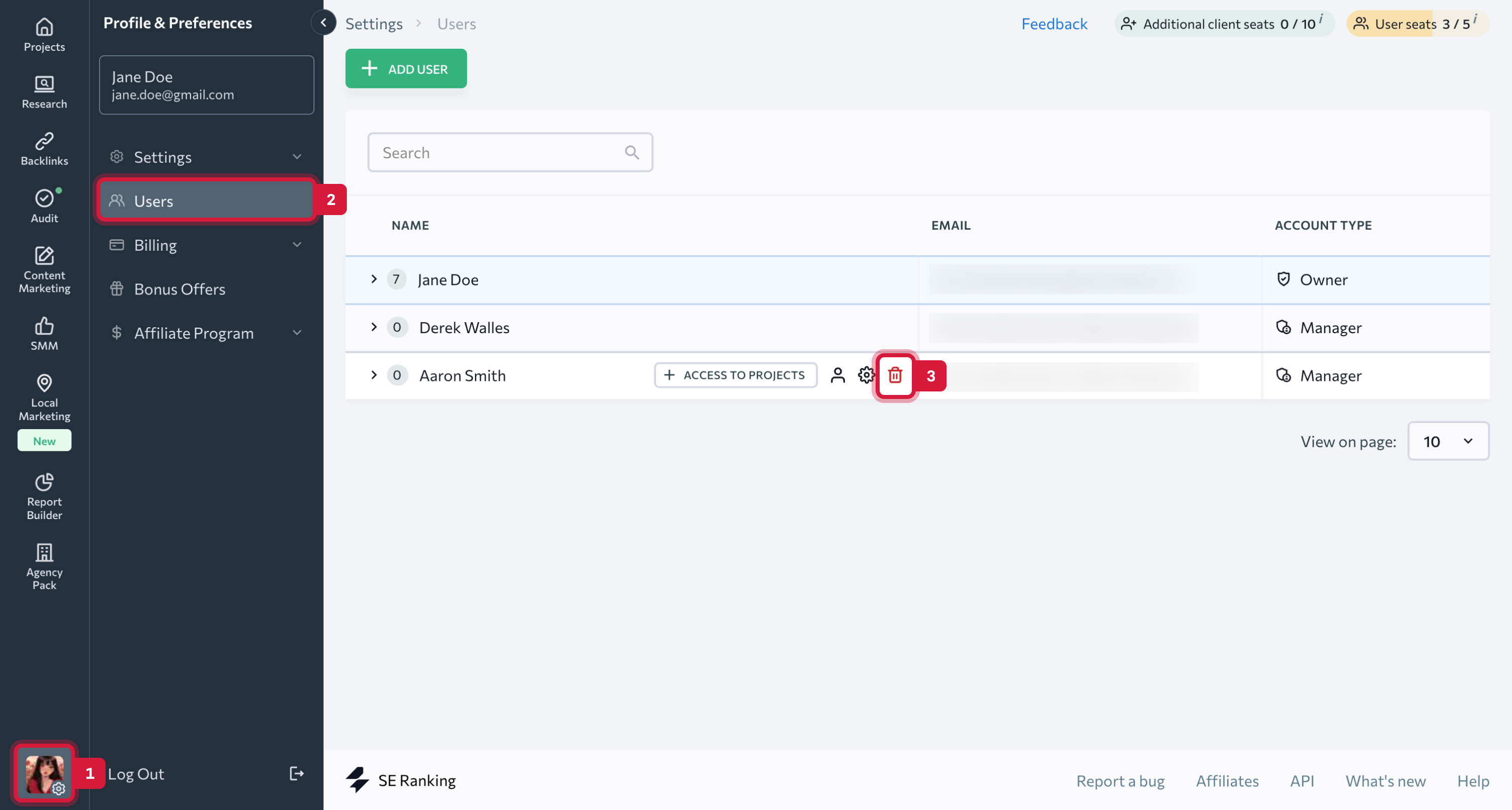Screen dimensions: 1512x810
Task: Open the Backlinks section in sidebar
Action: 44,148
